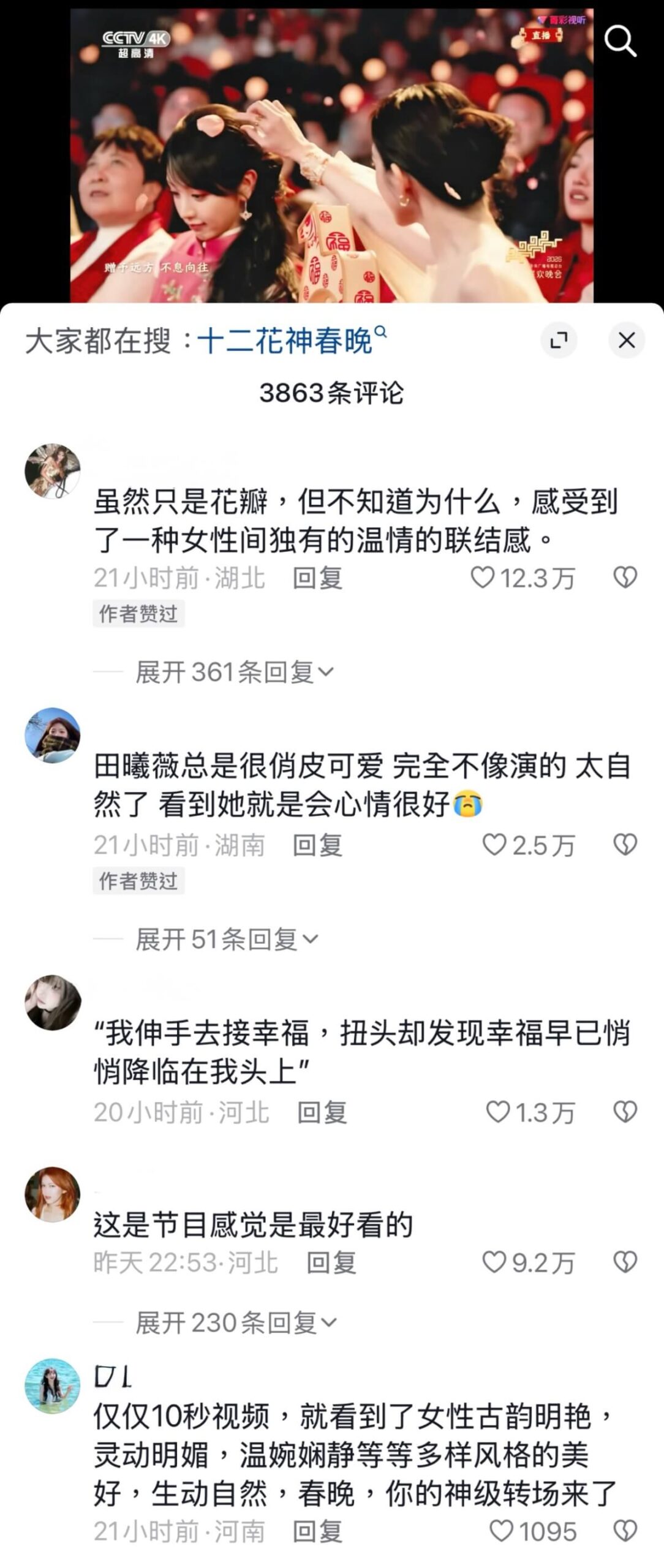Open search with the magnifier icon
Screen dimensions: 664x1568
[621, 41]
